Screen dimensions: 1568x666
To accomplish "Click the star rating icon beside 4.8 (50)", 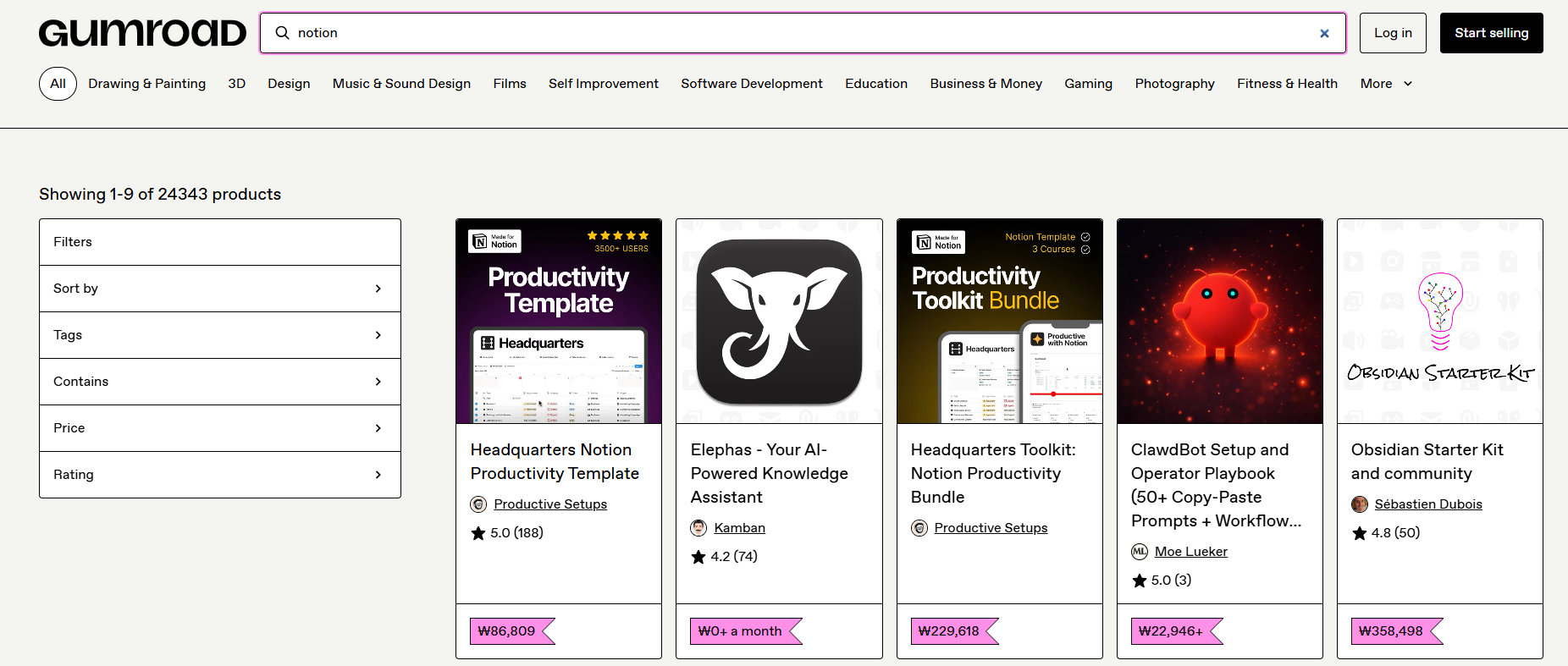I will [x=1360, y=533].
